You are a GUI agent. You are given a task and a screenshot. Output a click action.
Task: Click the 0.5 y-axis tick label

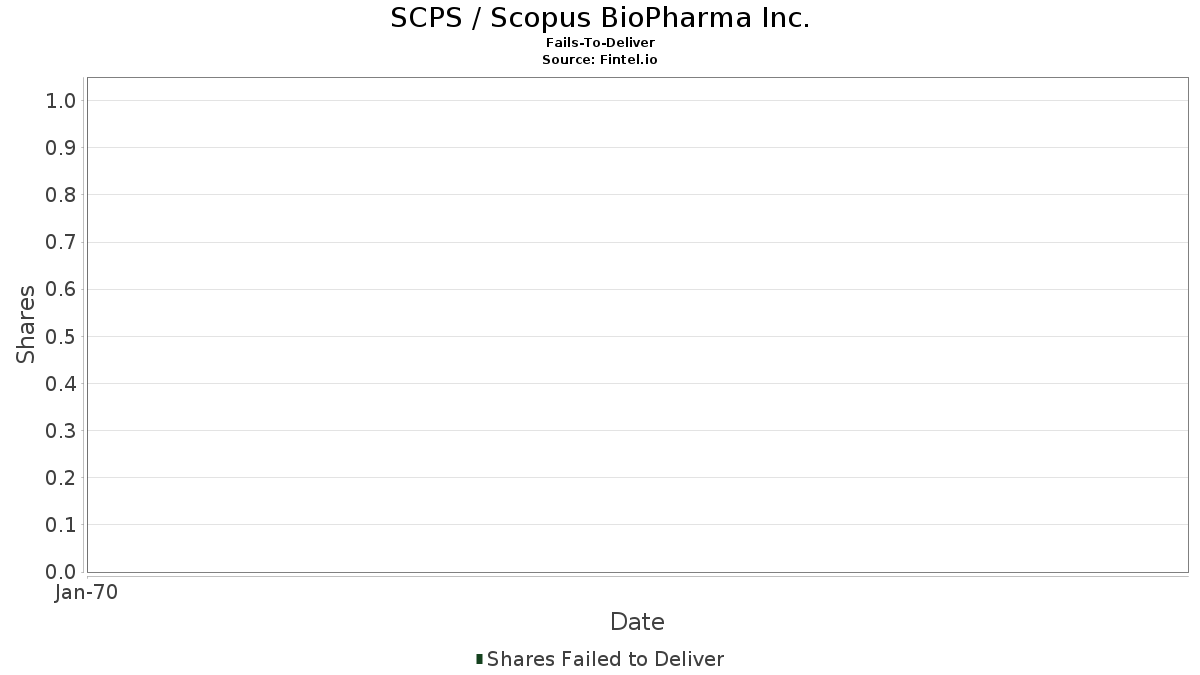click(x=61, y=336)
